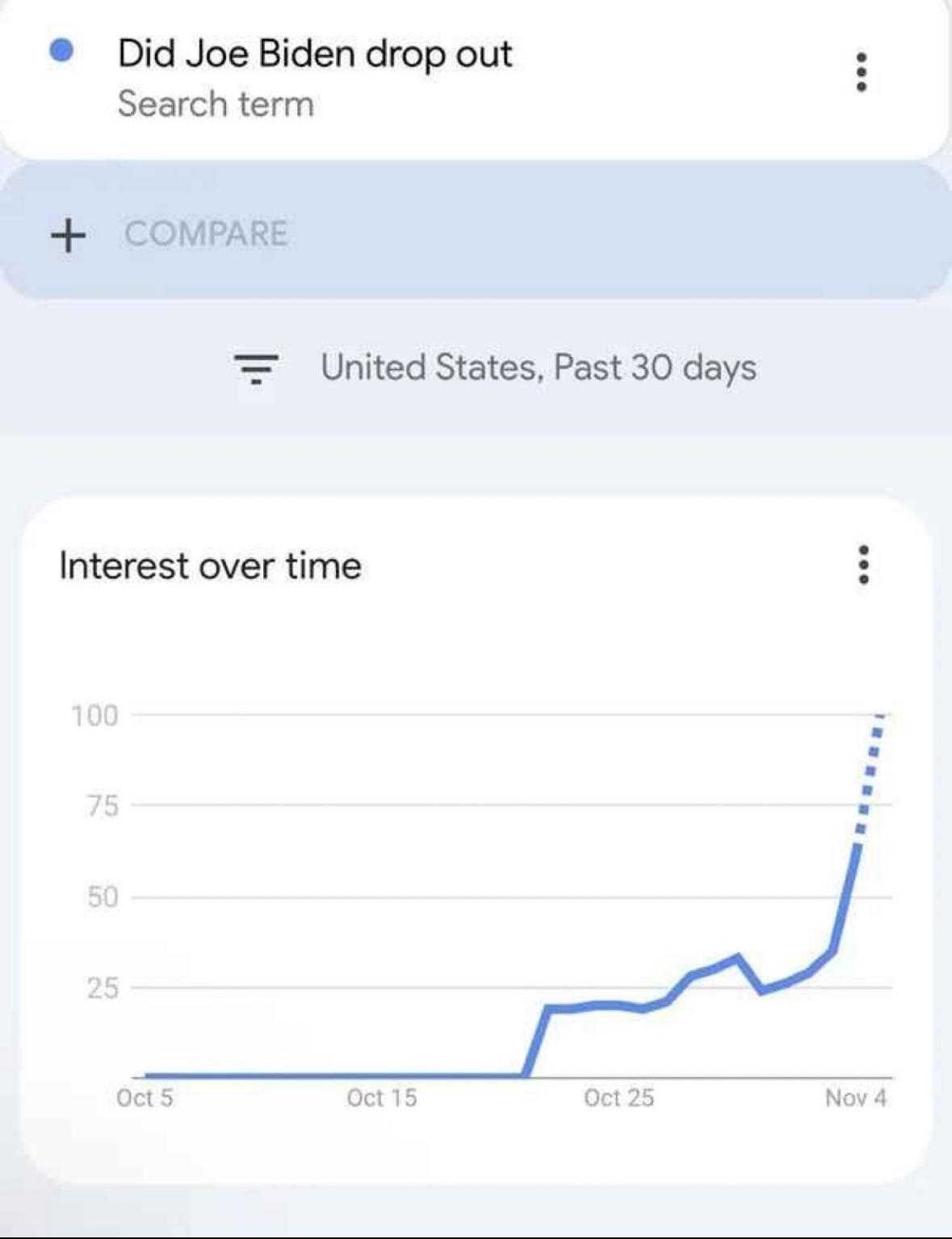Click the "Interest over time" heading
Viewport: 952px width, 1239px height.
click(210, 565)
